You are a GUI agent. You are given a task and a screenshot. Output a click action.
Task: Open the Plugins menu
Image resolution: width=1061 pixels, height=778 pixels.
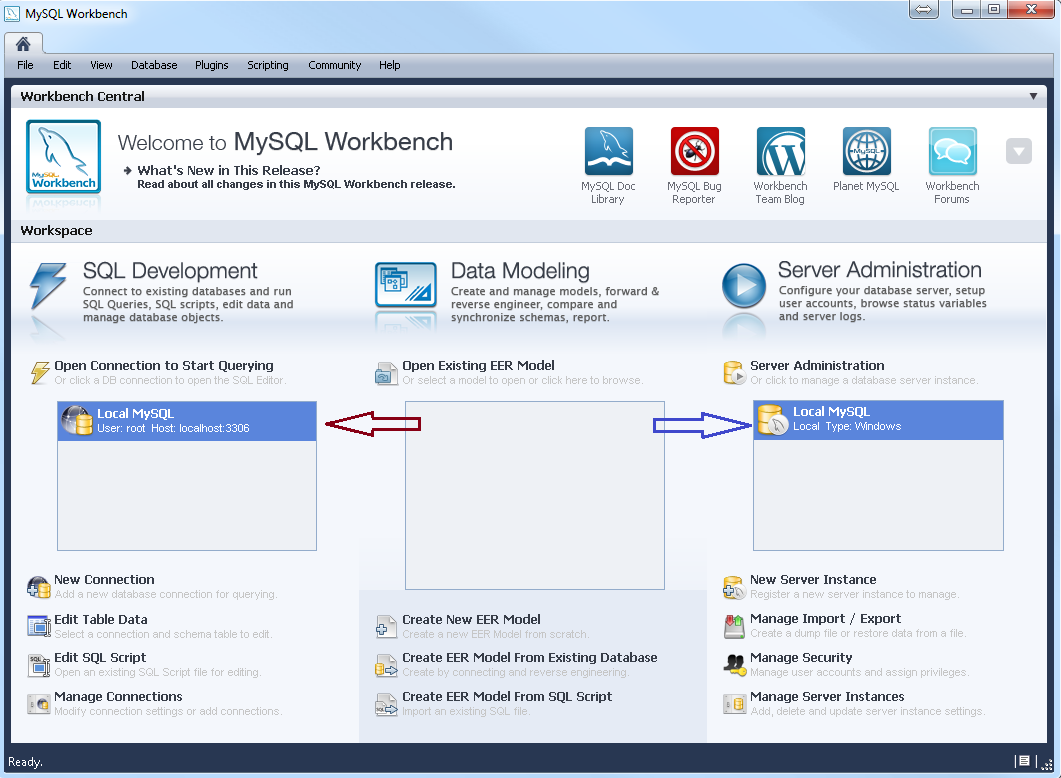[x=212, y=65]
